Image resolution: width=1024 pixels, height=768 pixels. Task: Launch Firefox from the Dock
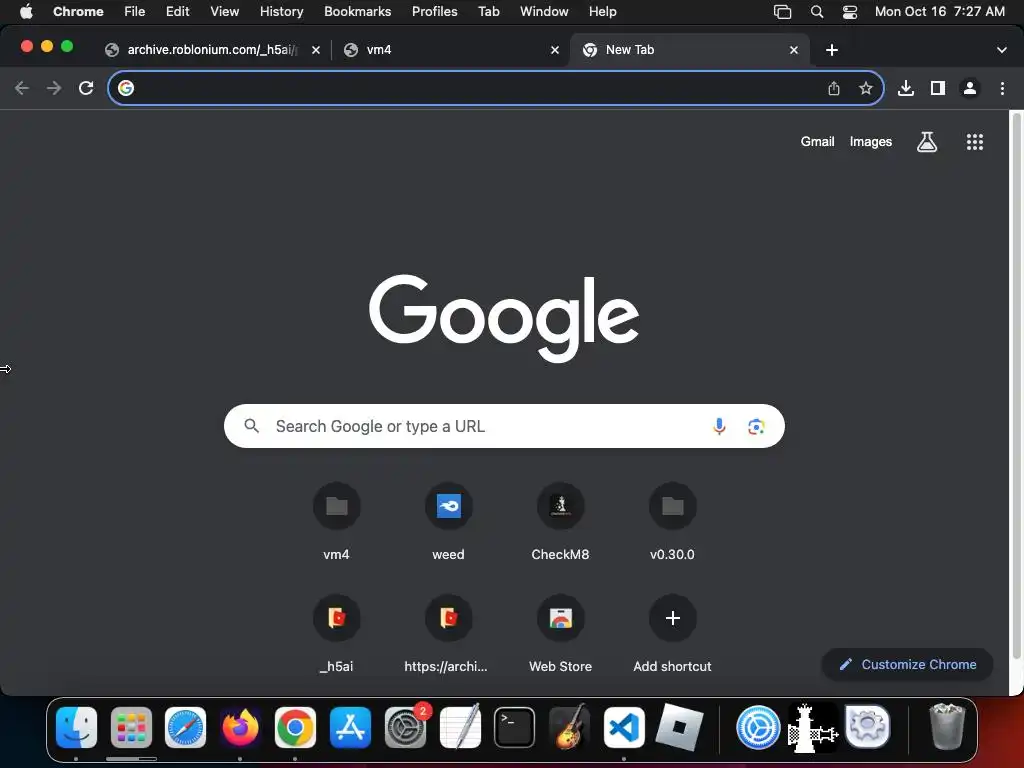240,727
